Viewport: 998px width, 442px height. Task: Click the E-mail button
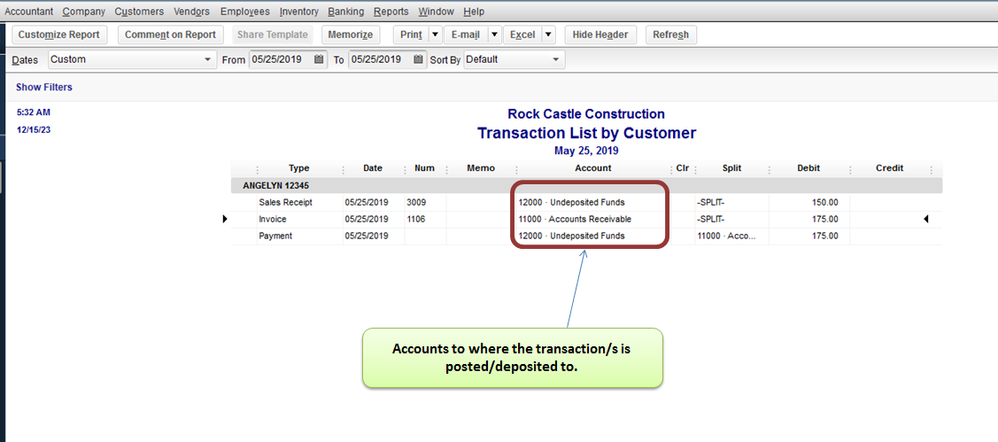(x=465, y=34)
